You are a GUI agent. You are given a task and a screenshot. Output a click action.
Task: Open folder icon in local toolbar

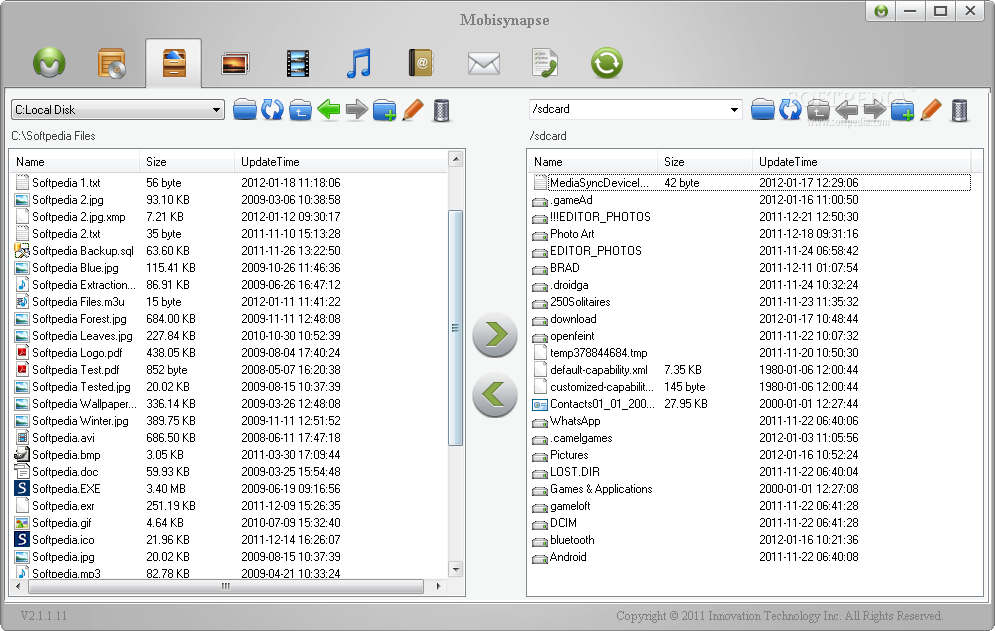tap(244, 109)
